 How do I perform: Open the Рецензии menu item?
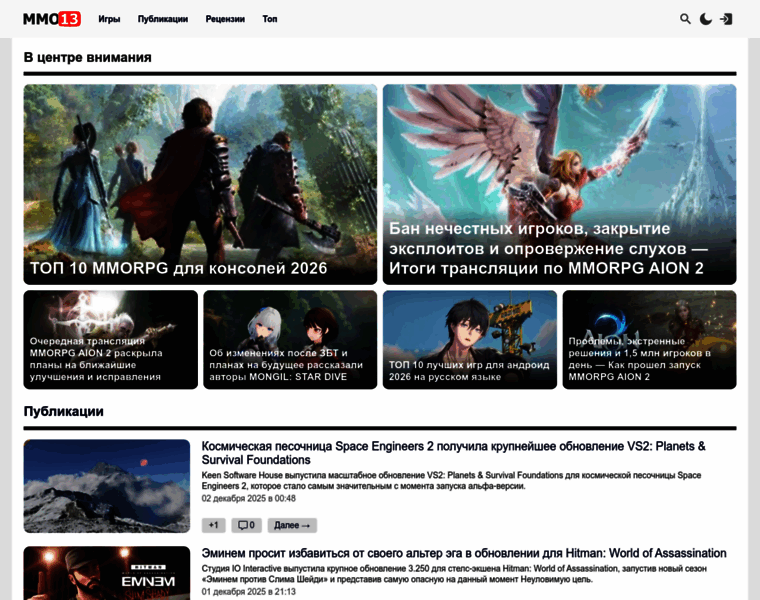click(x=225, y=19)
